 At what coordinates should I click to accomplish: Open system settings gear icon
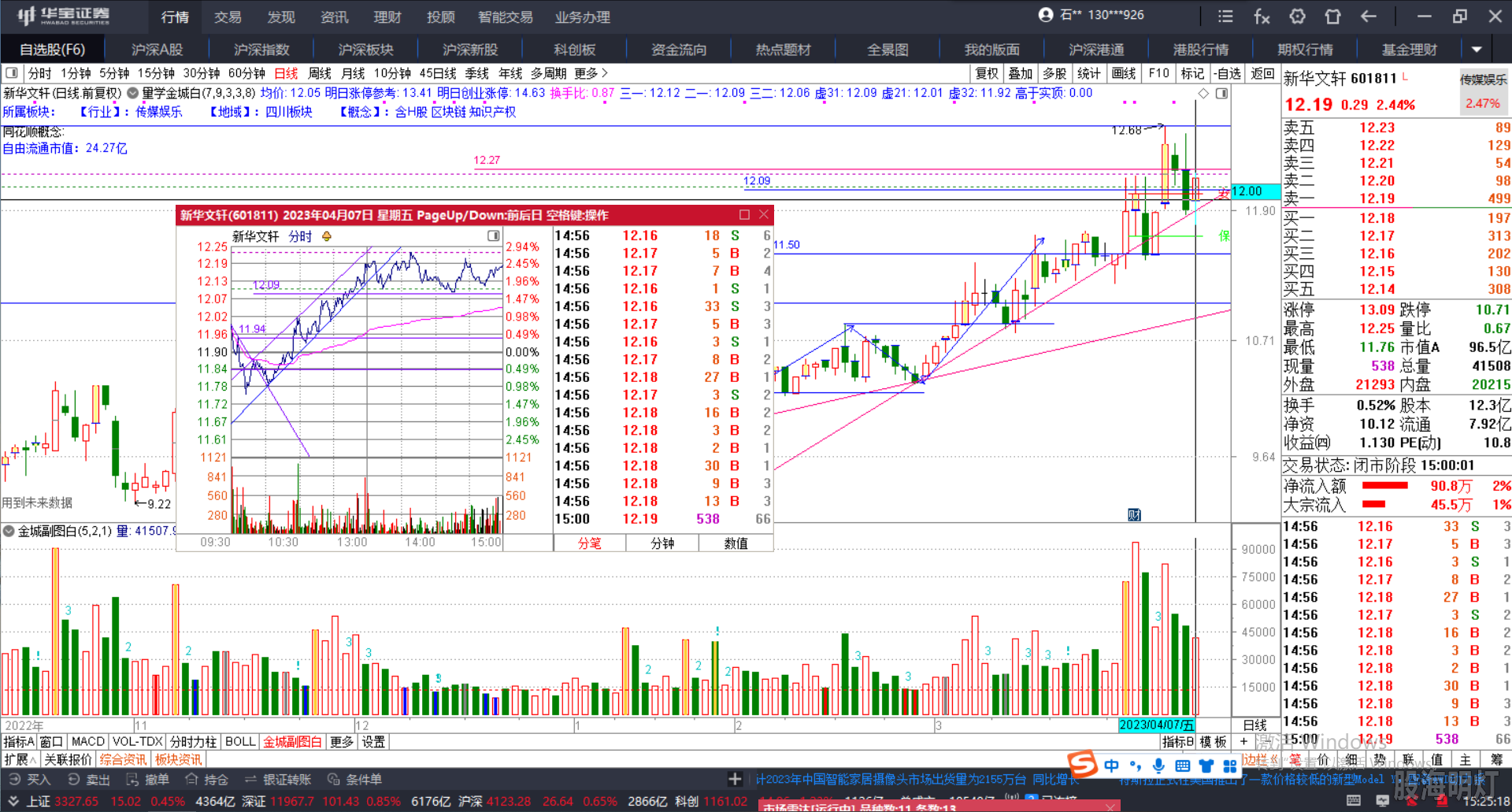coord(1298,17)
